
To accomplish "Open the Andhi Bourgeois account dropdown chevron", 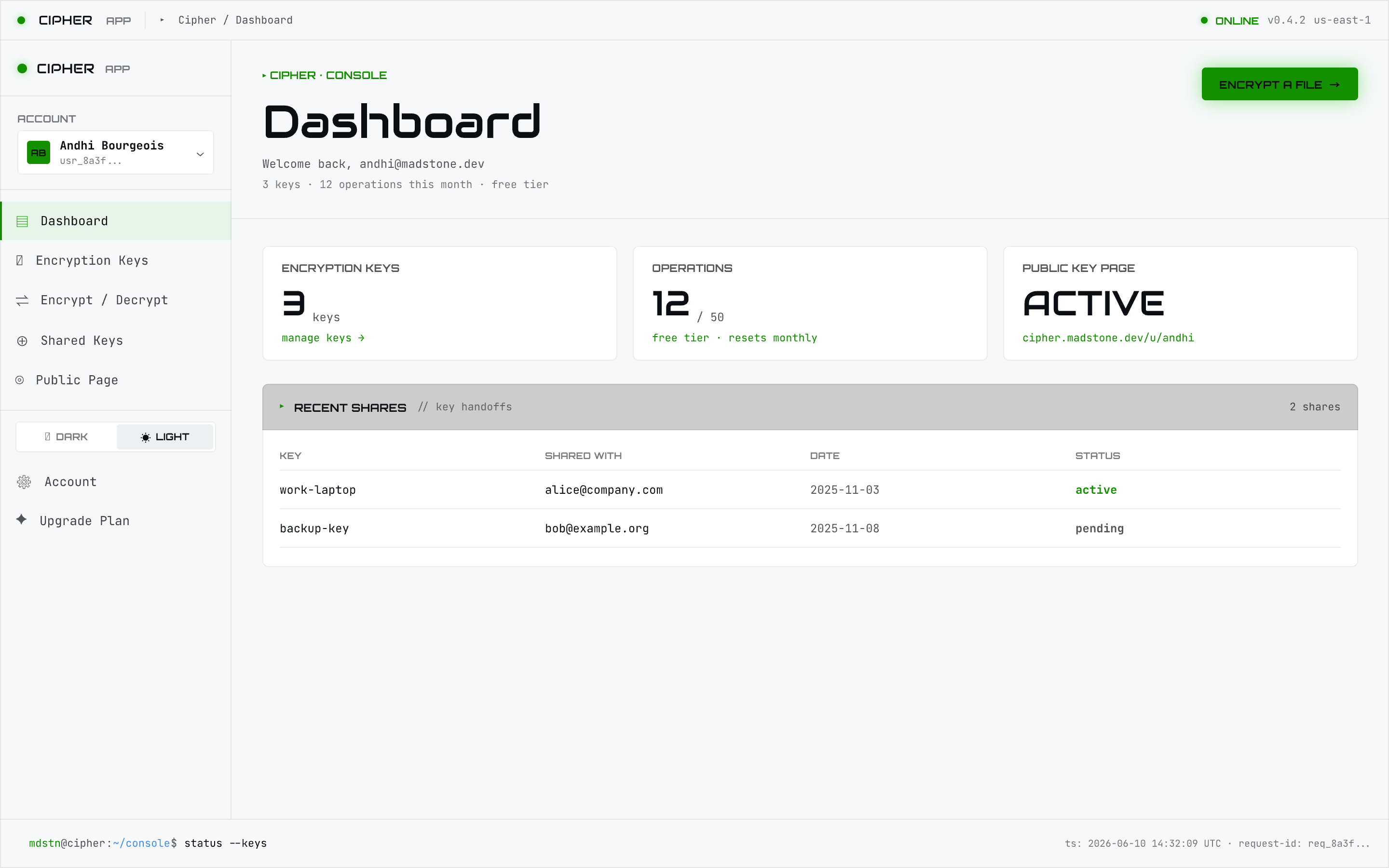I will click(200, 154).
